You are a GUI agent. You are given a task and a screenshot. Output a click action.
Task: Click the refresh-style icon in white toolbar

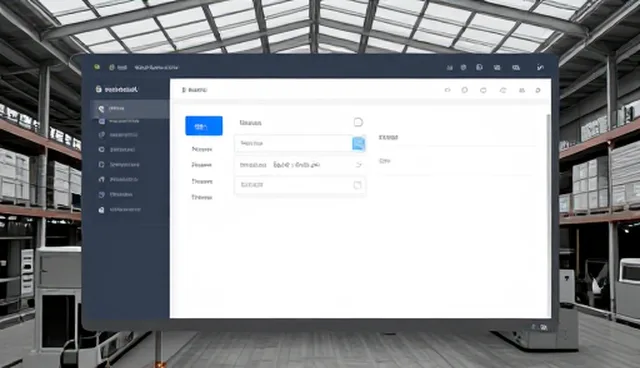[x=503, y=90]
